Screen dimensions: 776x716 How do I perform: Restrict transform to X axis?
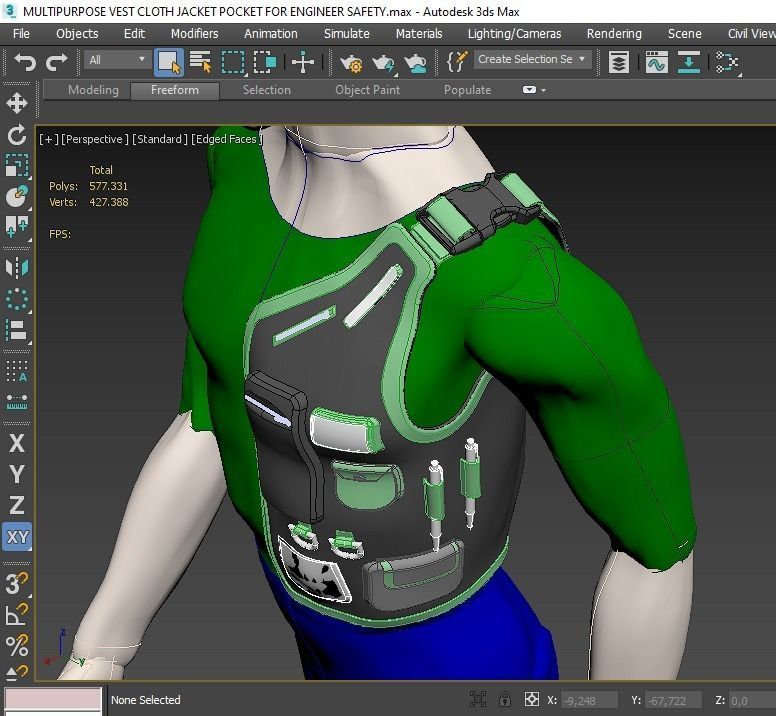(17, 443)
